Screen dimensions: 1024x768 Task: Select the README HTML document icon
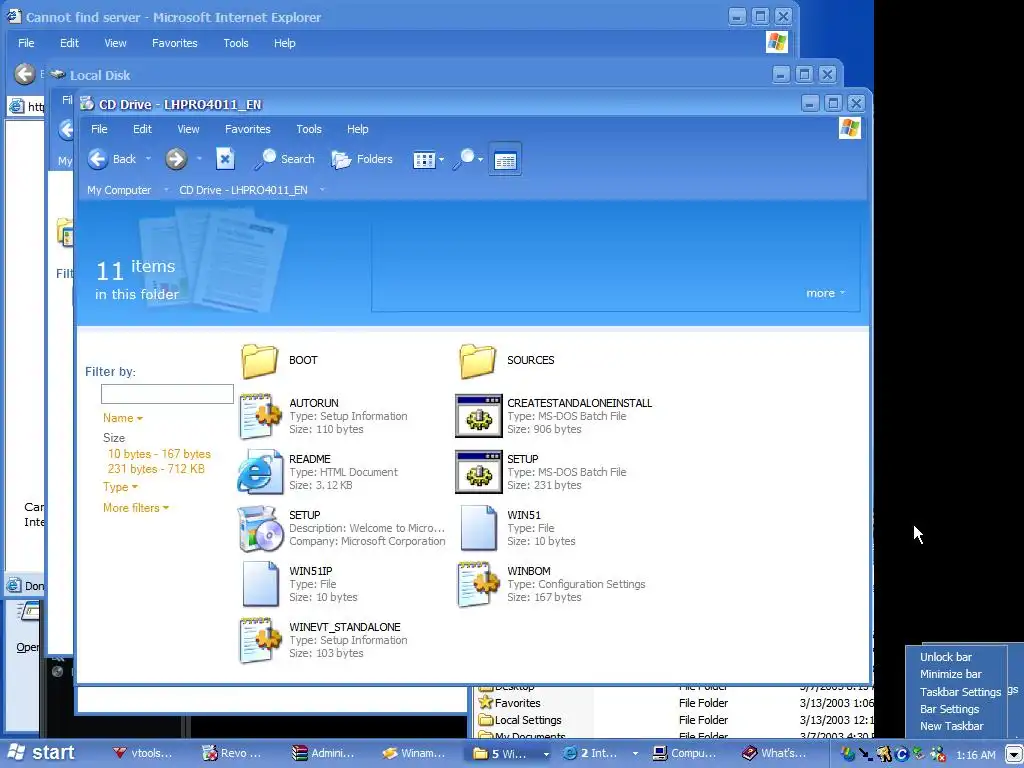tap(260, 472)
